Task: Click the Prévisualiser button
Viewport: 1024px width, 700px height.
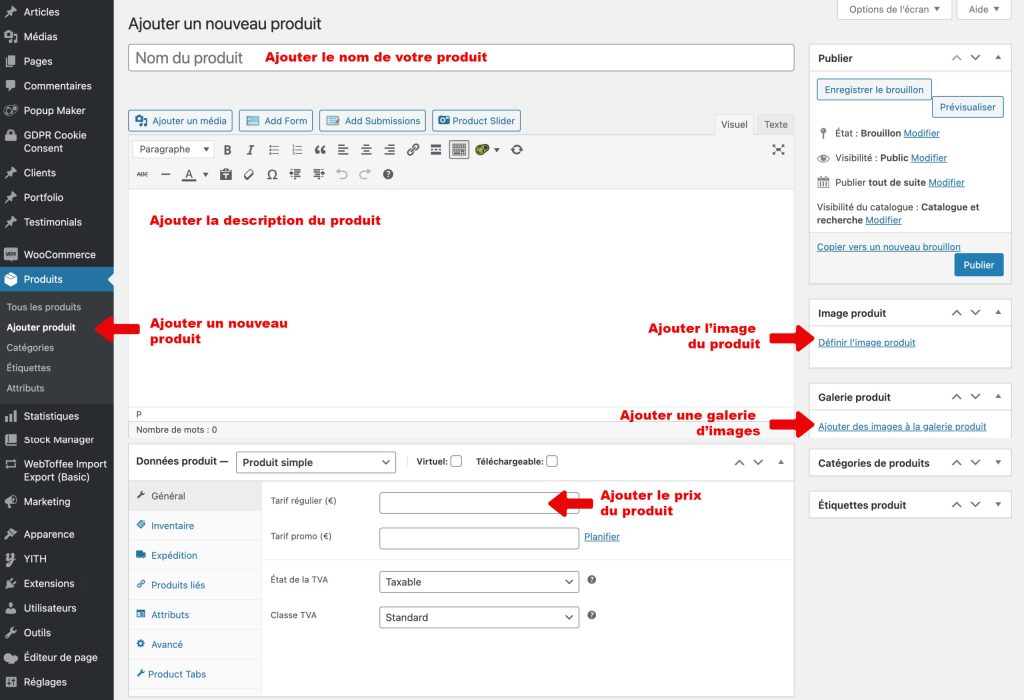Action: click(x=967, y=107)
